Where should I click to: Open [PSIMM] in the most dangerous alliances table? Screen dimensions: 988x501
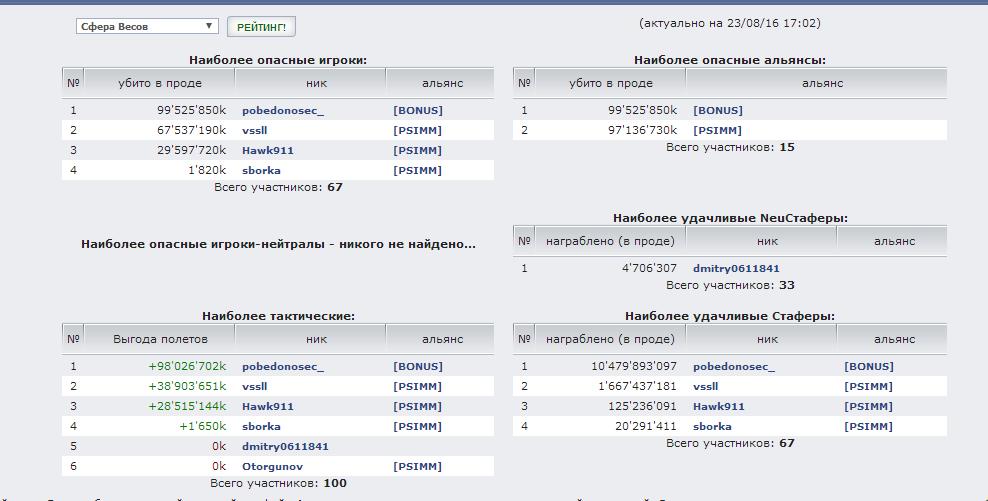pos(717,131)
